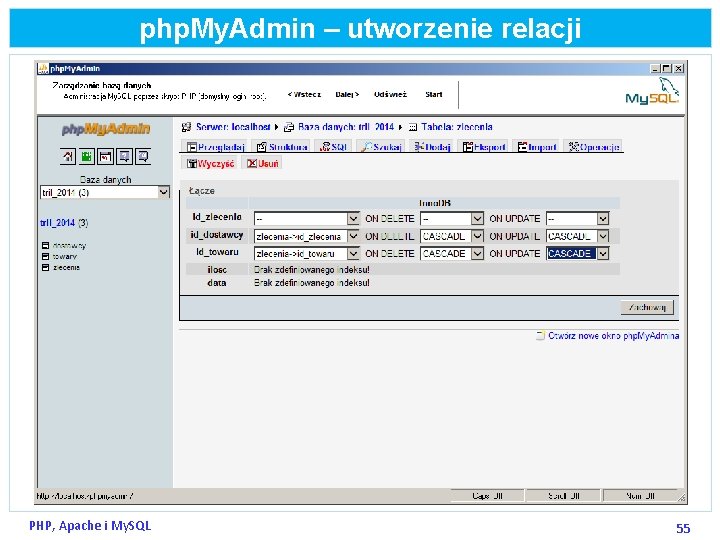Click the MySQL dolphin logo
The width and height of the screenshot is (720, 540).
652,91
